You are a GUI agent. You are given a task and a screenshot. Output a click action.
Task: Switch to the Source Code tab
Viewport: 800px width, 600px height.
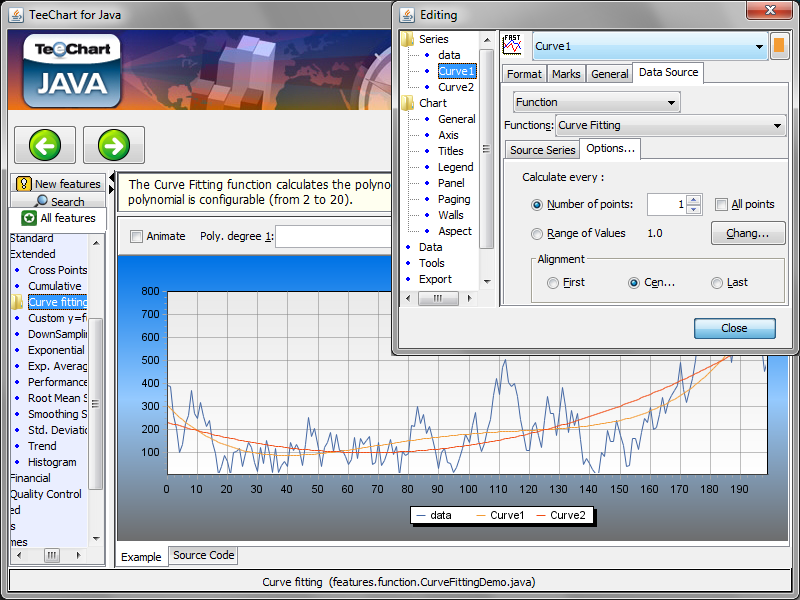coord(204,555)
